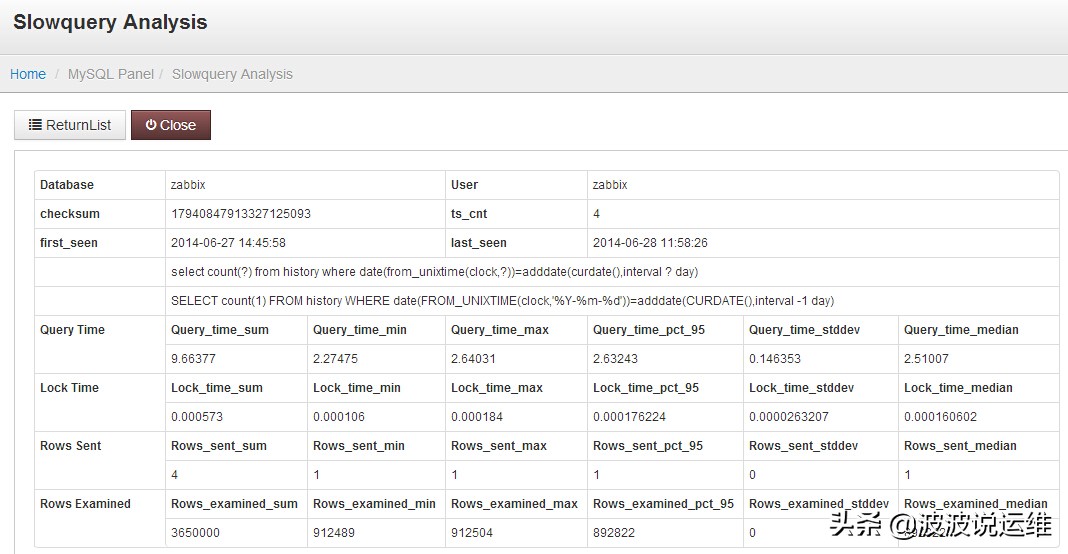Viewport: 1068px width, 554px height.
Task: Open the Home breadcrumb link
Action: click(28, 74)
